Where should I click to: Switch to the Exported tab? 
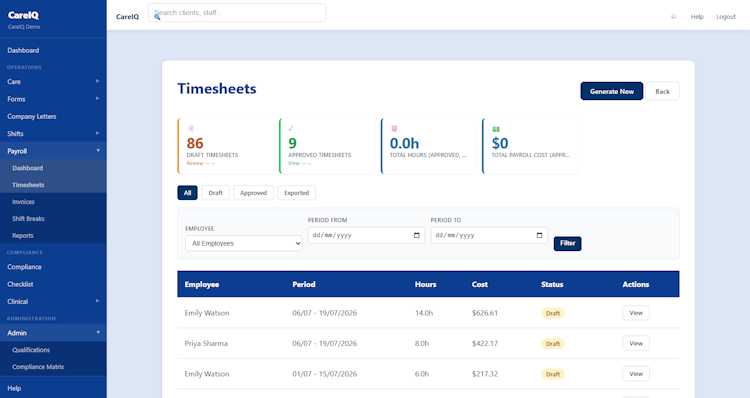[297, 193]
